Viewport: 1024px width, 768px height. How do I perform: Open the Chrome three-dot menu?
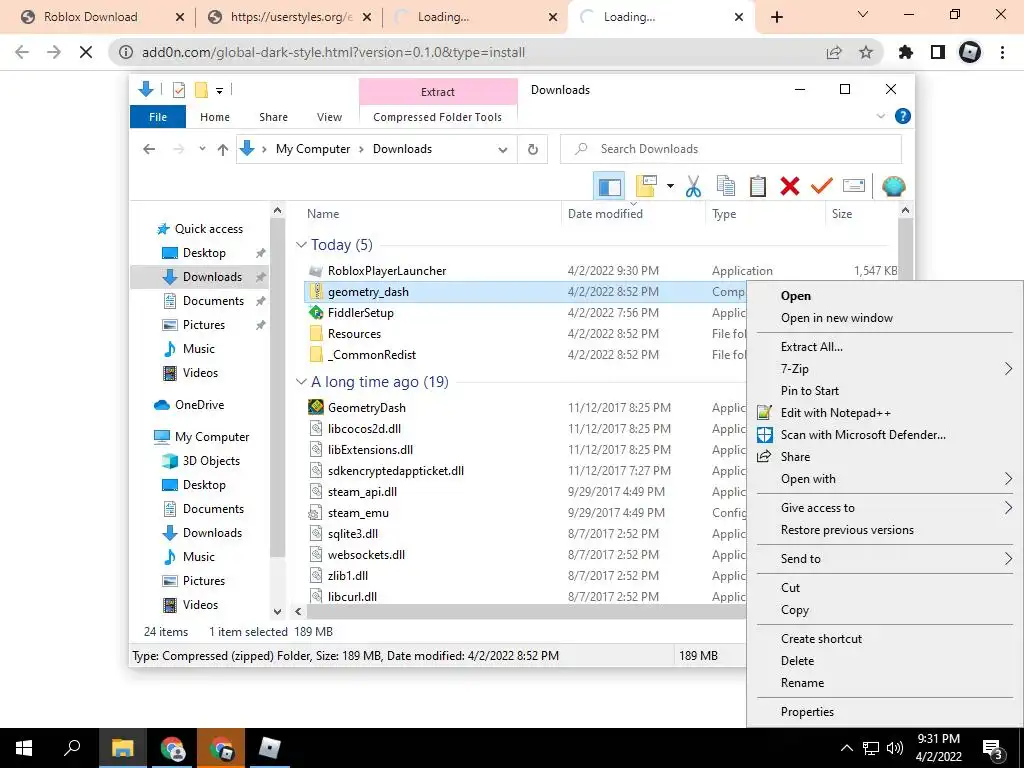(x=1002, y=52)
